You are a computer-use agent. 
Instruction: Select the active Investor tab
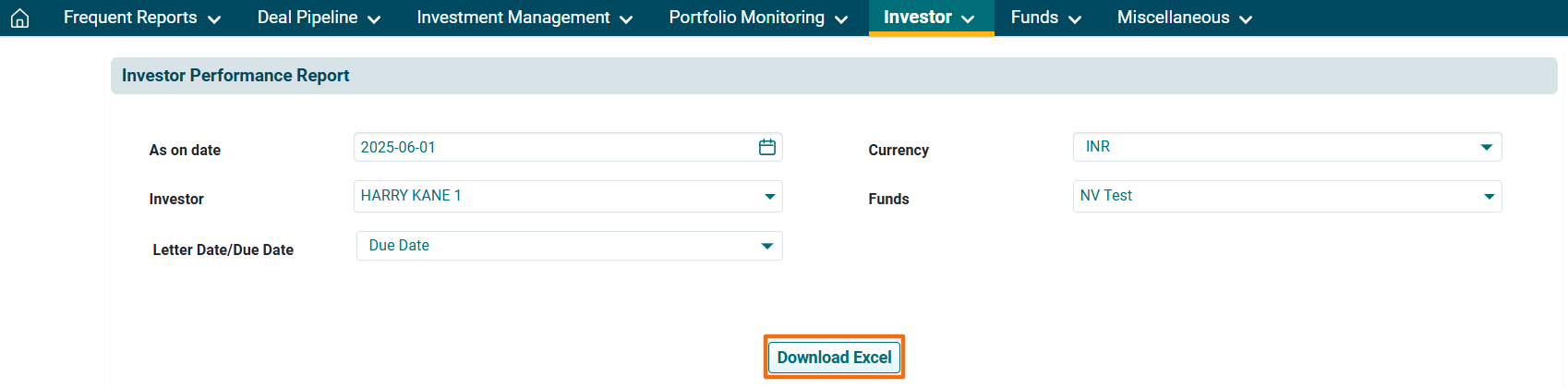[x=918, y=18]
